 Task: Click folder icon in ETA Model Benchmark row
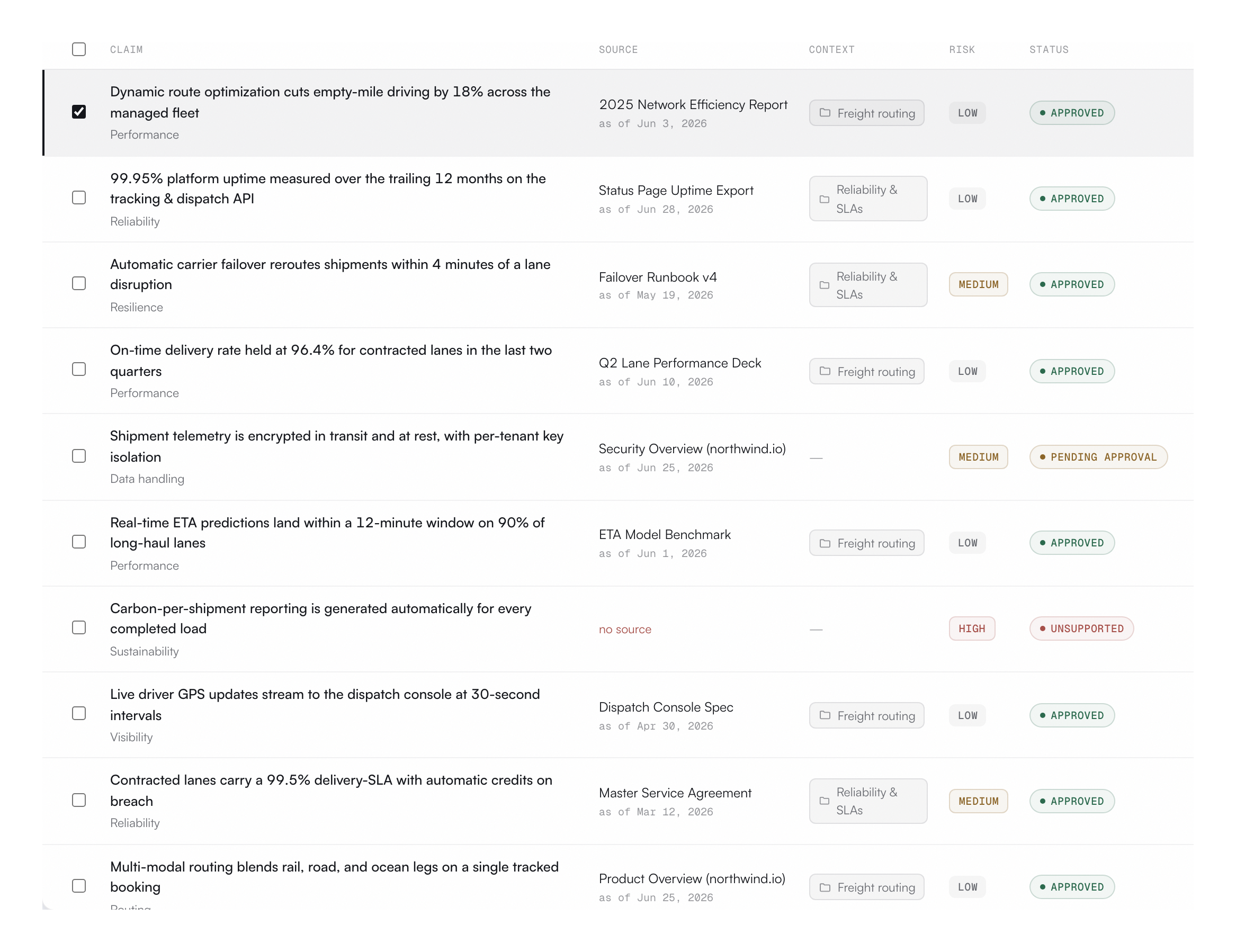(x=825, y=543)
